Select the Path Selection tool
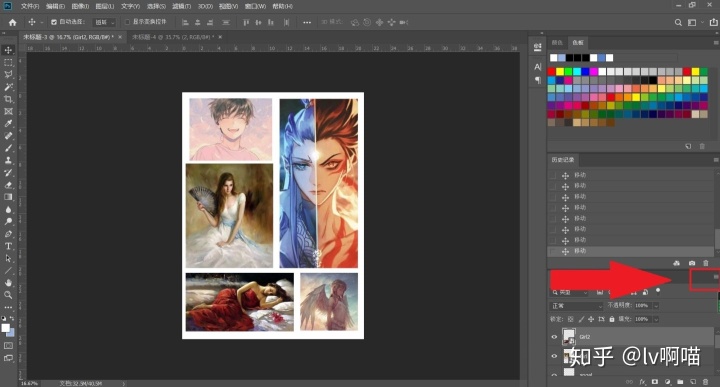 point(8,258)
